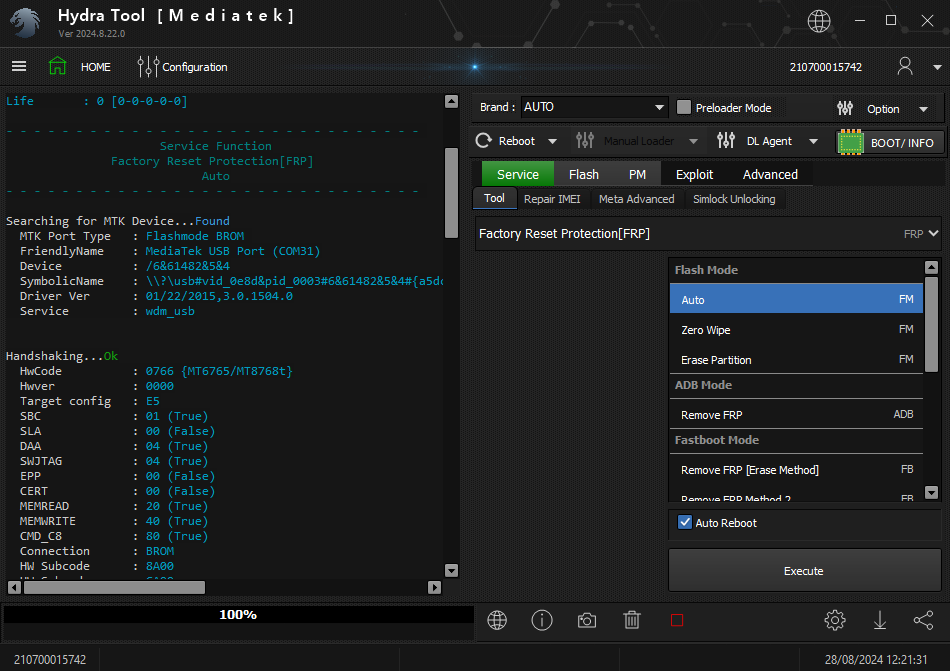The height and width of the screenshot is (671, 950).
Task: Click the Hydra dragon logo
Action: (25, 23)
